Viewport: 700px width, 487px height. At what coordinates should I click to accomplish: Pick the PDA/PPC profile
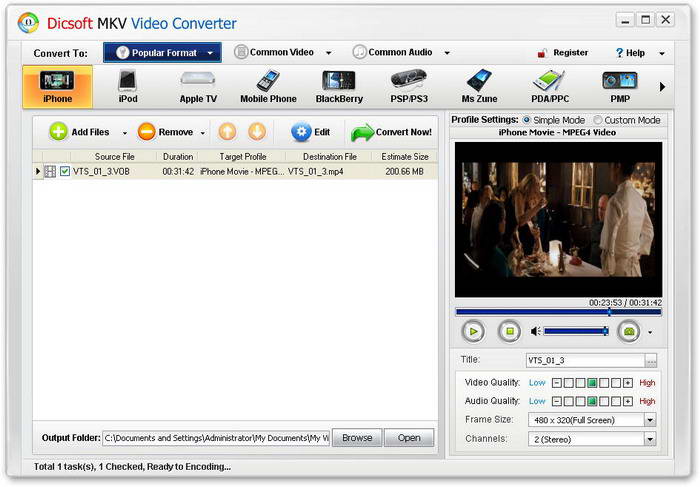tap(550, 87)
